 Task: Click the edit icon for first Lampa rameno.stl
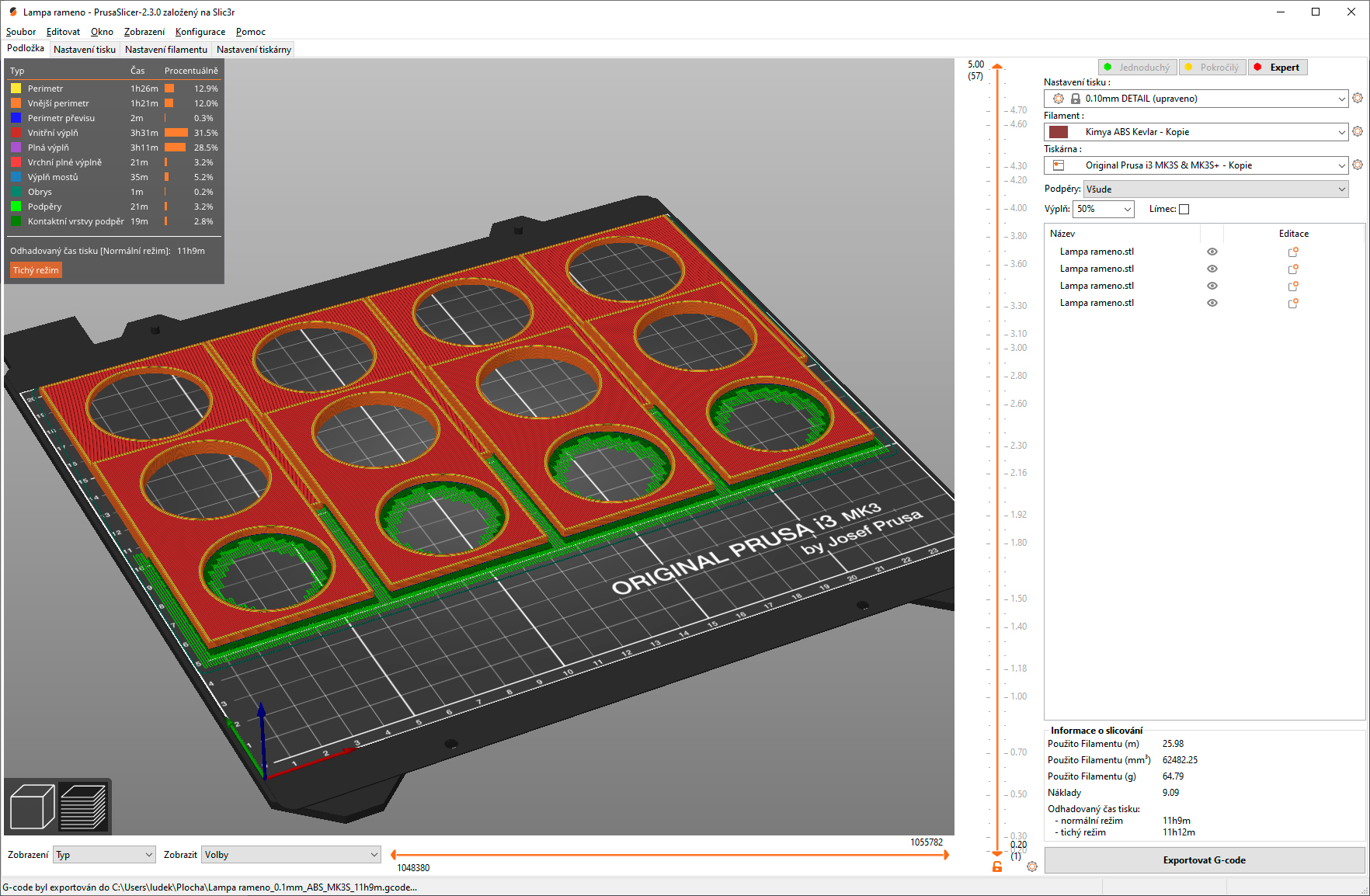tap(1293, 252)
